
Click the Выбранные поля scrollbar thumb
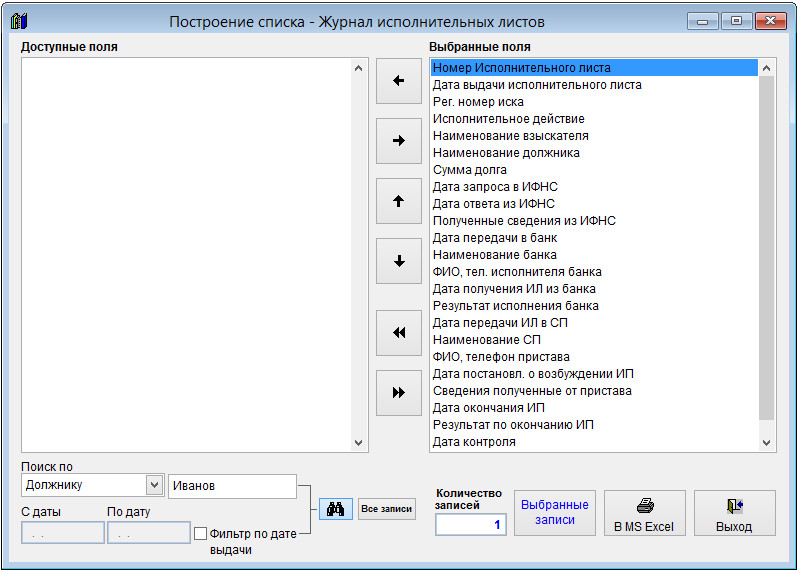coord(766,249)
